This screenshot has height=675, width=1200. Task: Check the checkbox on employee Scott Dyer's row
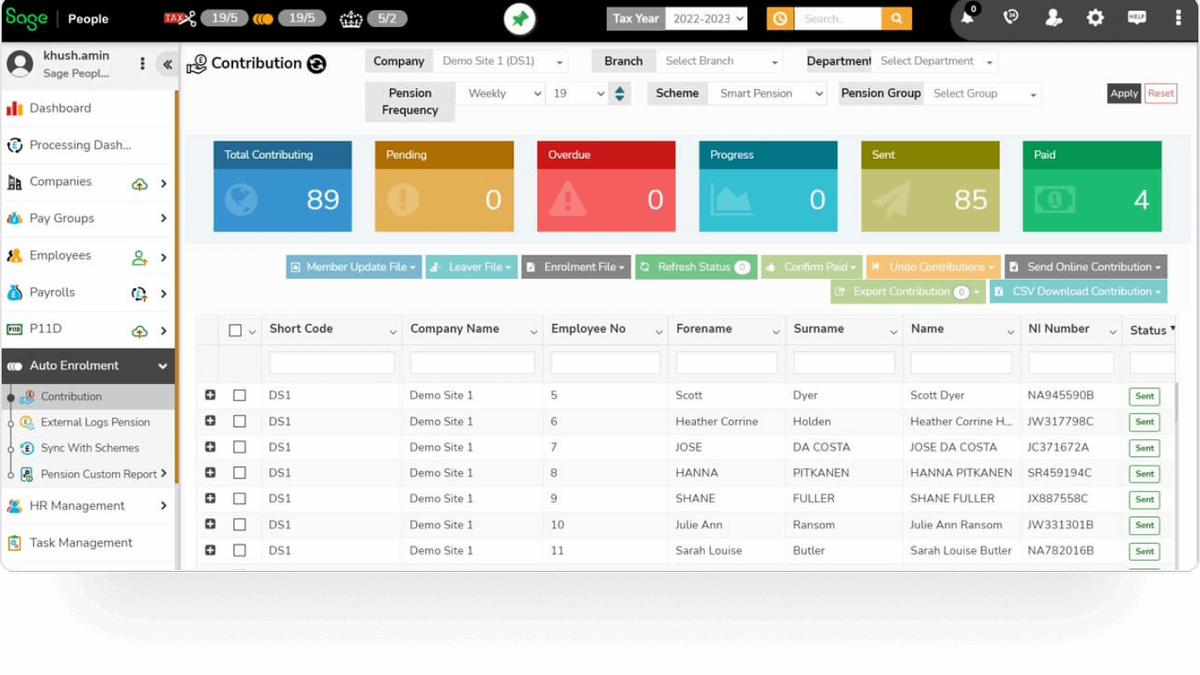tap(238, 395)
